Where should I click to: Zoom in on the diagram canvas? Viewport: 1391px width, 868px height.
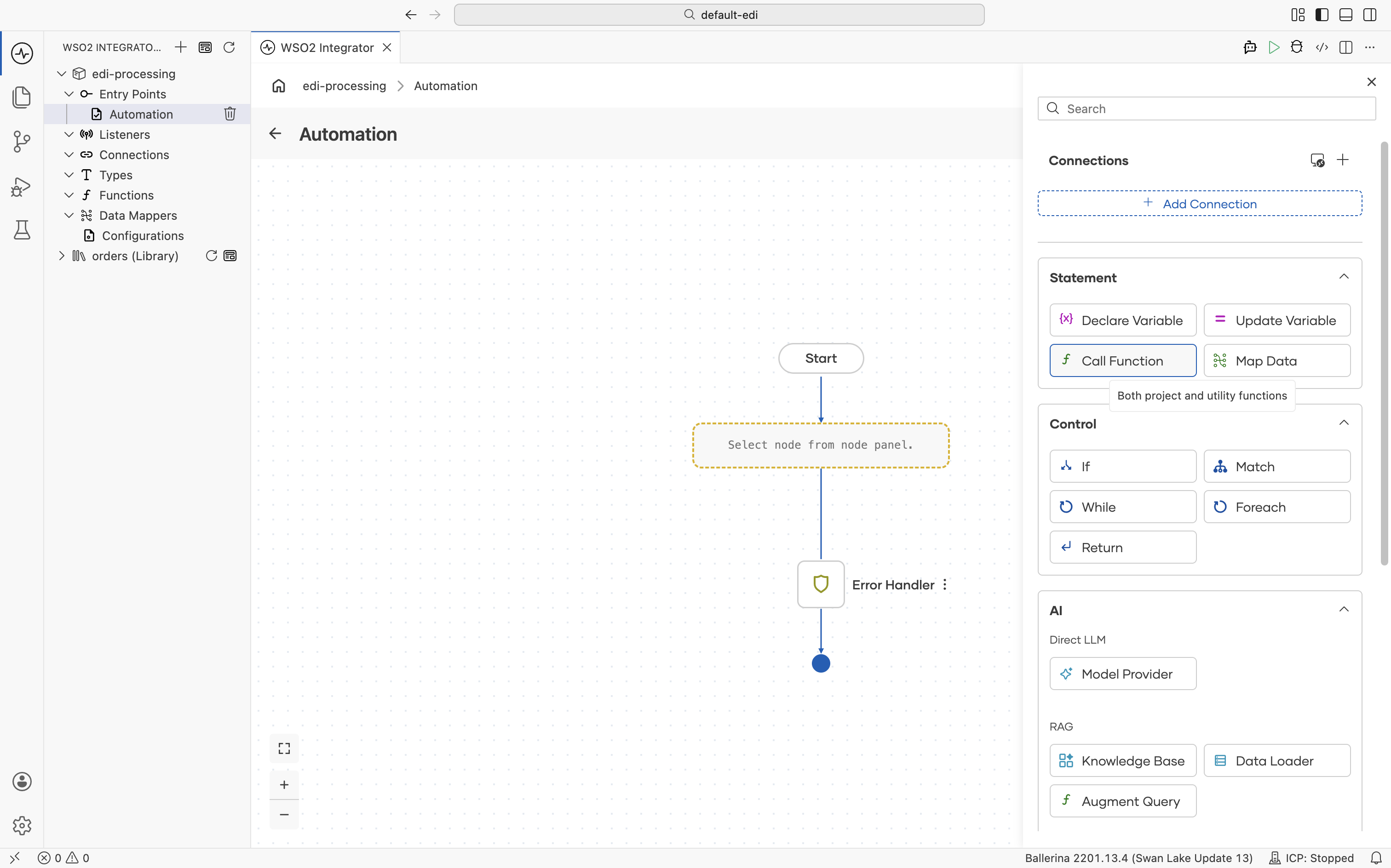click(x=284, y=785)
